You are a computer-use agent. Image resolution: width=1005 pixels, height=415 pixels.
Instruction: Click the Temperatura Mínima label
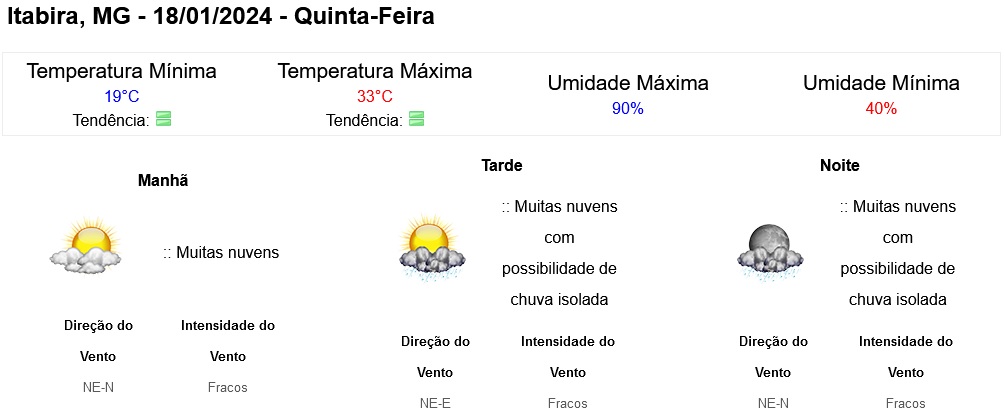pyautogui.click(x=122, y=71)
